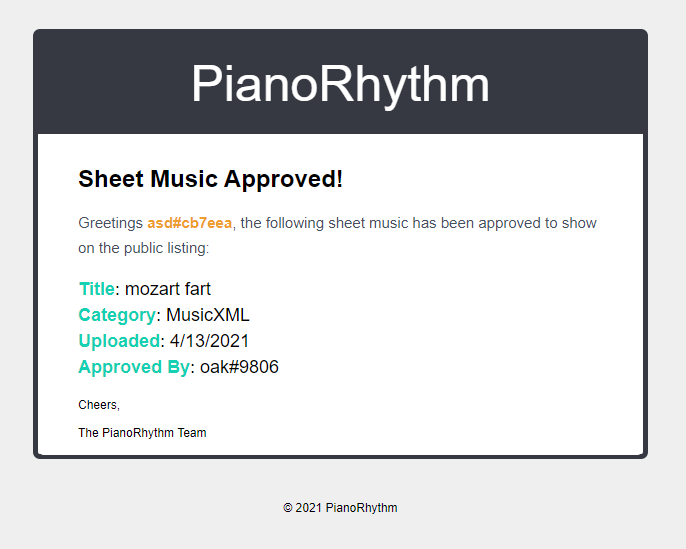
Task: Click the text 'on the public listing:'
Action: coord(144,248)
